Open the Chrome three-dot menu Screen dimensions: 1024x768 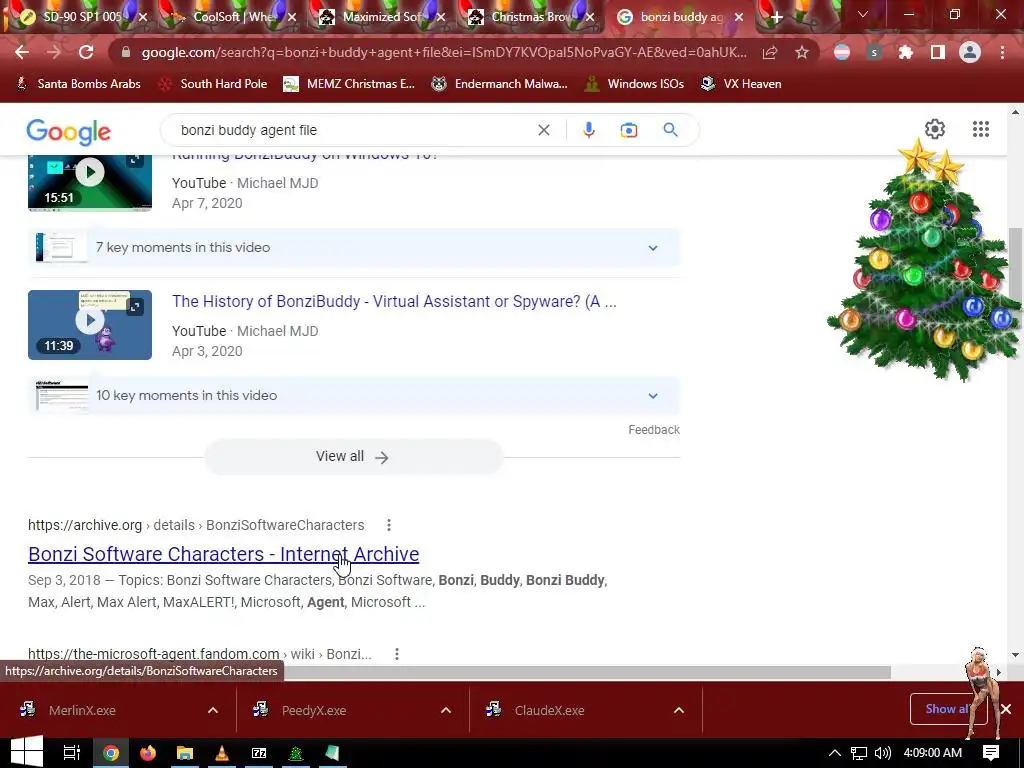pyautogui.click(x=1002, y=52)
